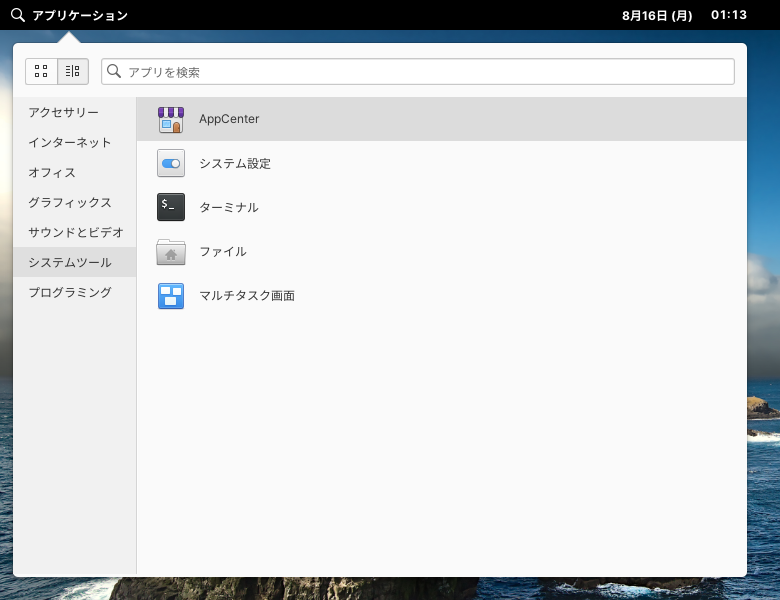Click the magnifier icon in search field
The image size is (780, 600).
click(x=114, y=71)
